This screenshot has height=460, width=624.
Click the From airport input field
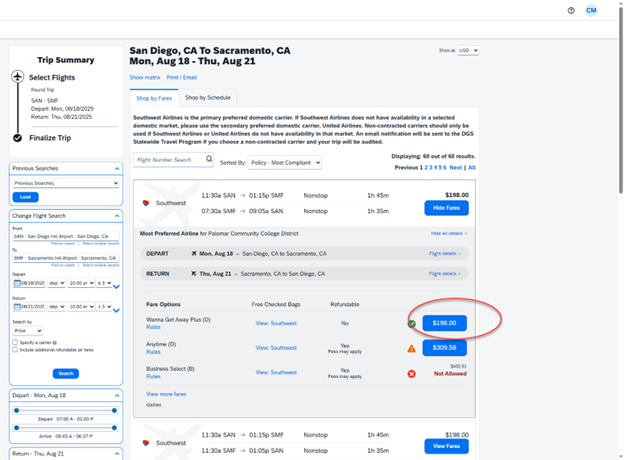pos(66,236)
